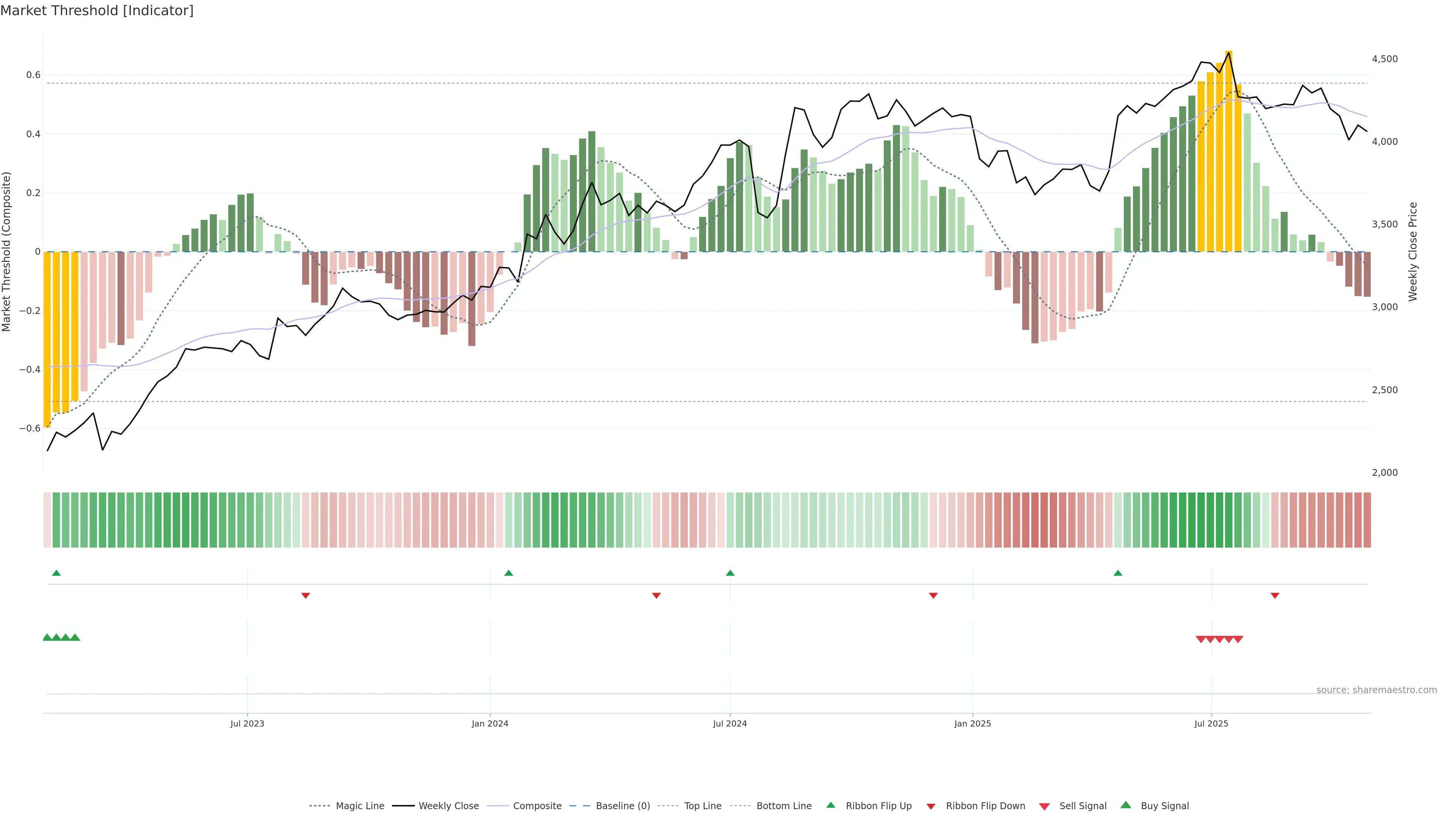Click the Ribbon Flip Up marker near January 2024
The image size is (1456, 819).
coord(508,573)
